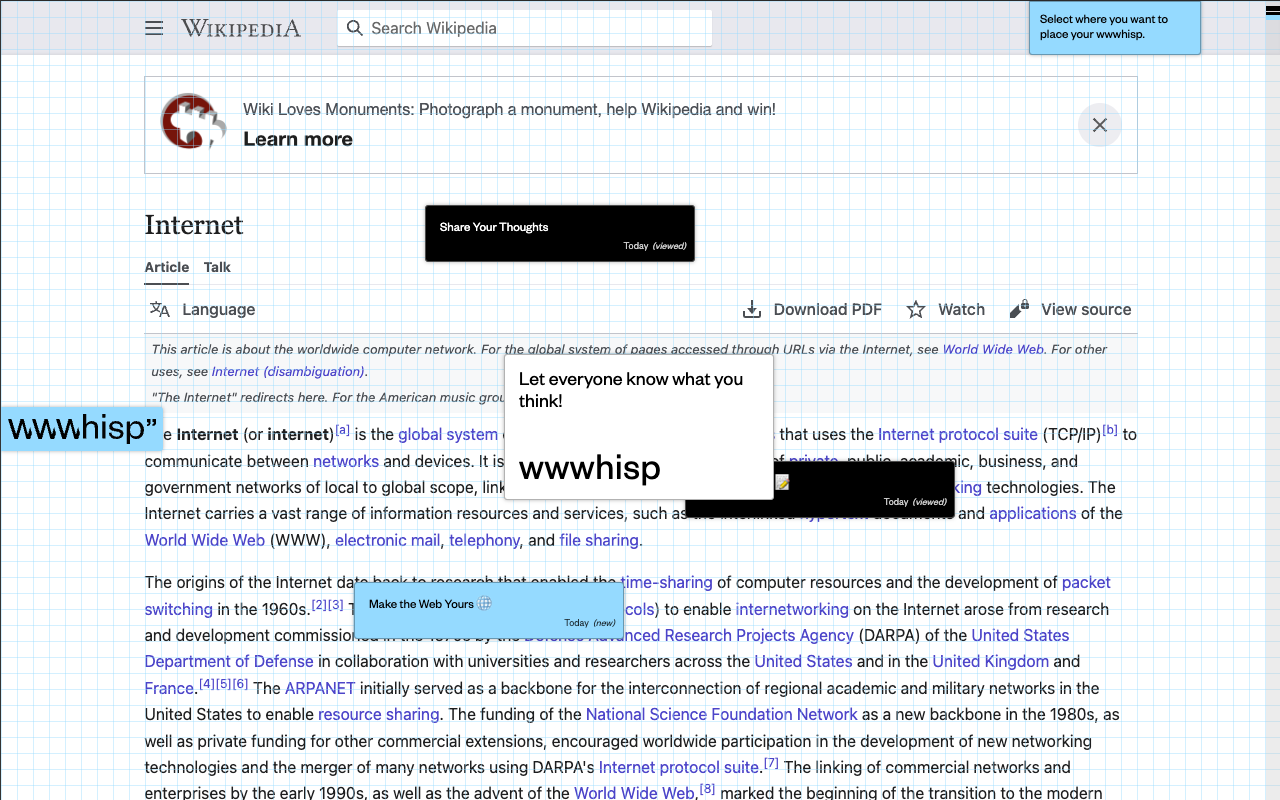
Task: Open the 'Make the Web Yours' blue note
Action: 489,609
